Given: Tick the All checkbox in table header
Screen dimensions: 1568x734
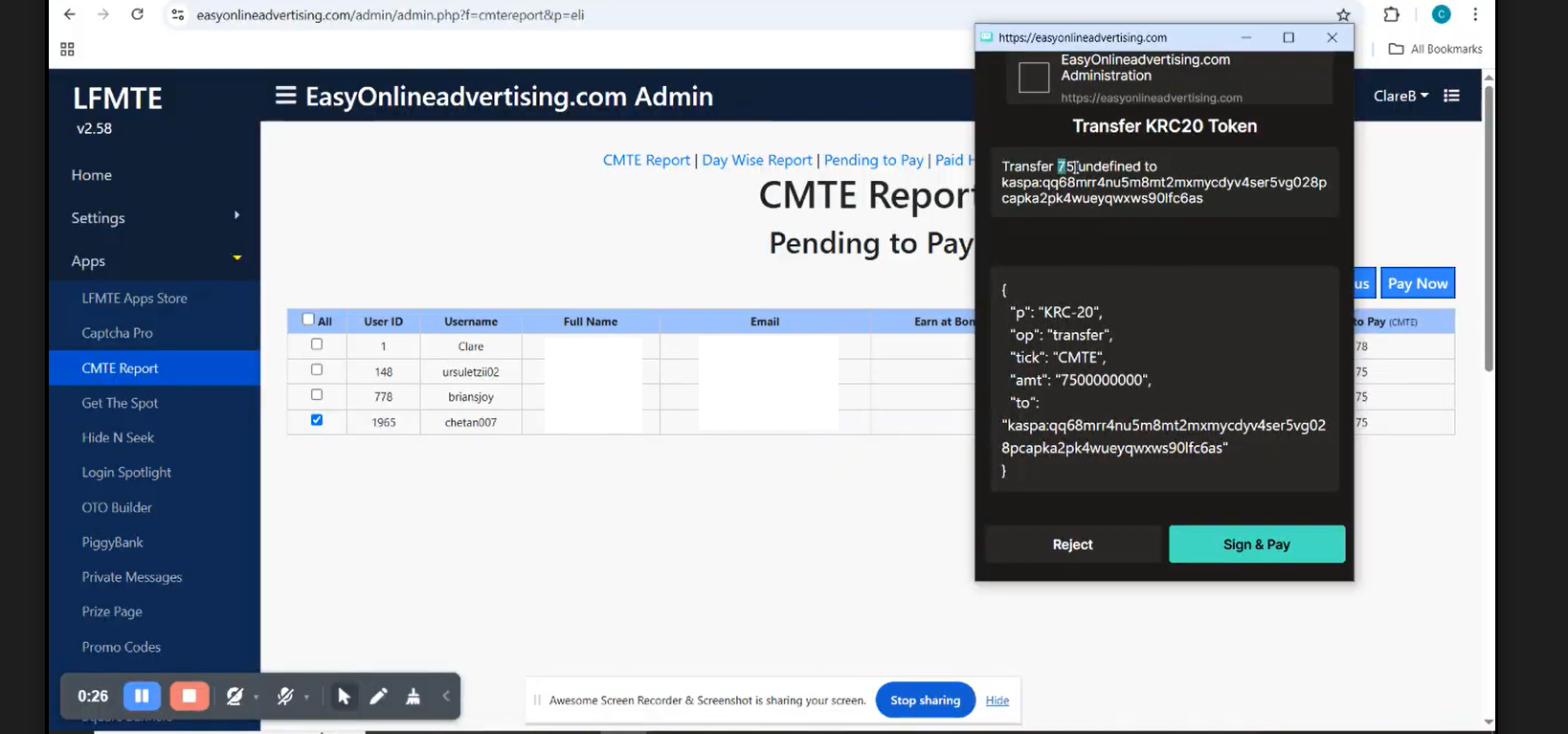Looking at the screenshot, I should (x=307, y=320).
